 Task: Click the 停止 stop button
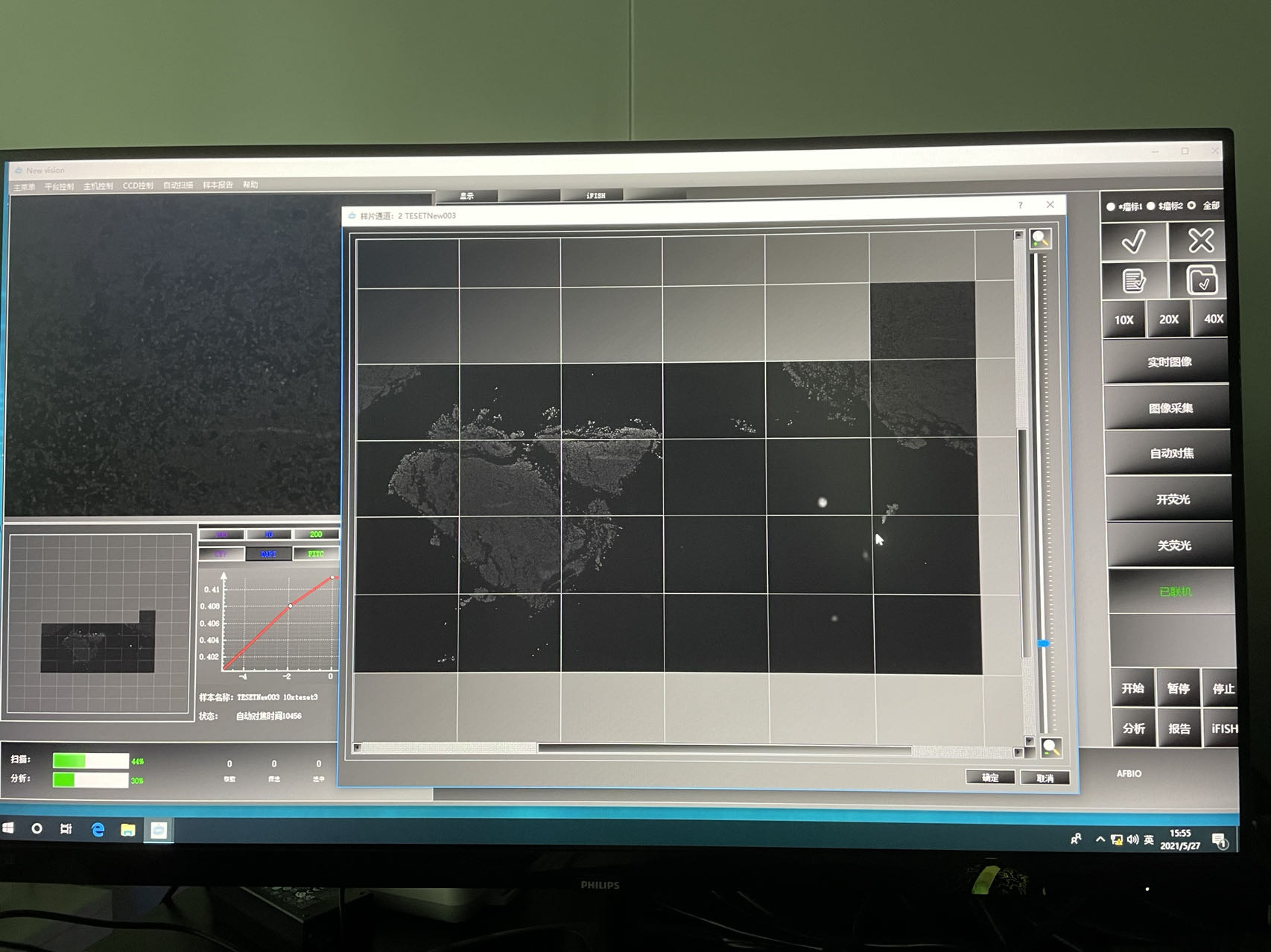[1221, 688]
